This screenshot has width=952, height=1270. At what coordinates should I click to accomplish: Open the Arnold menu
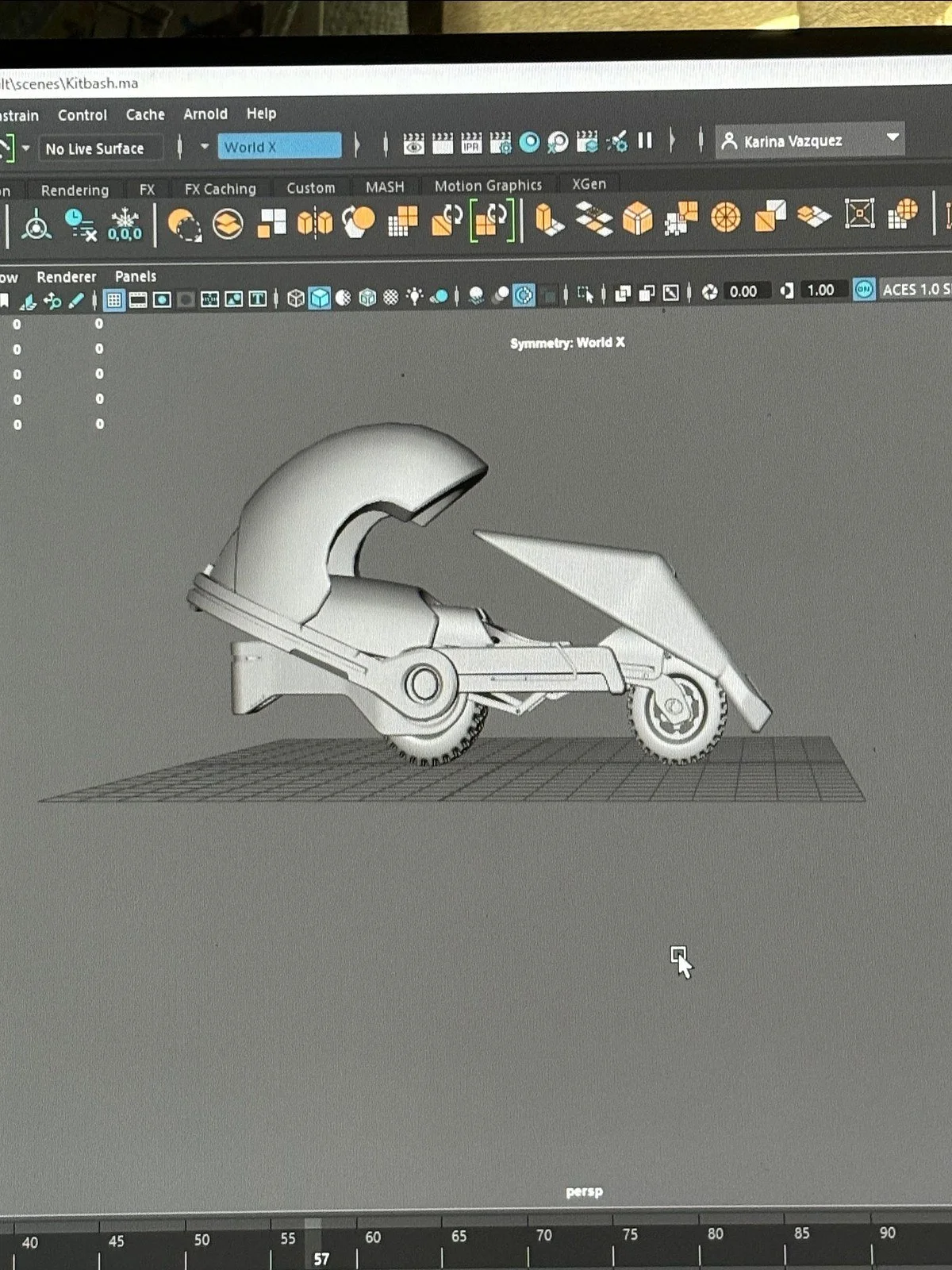[x=205, y=114]
